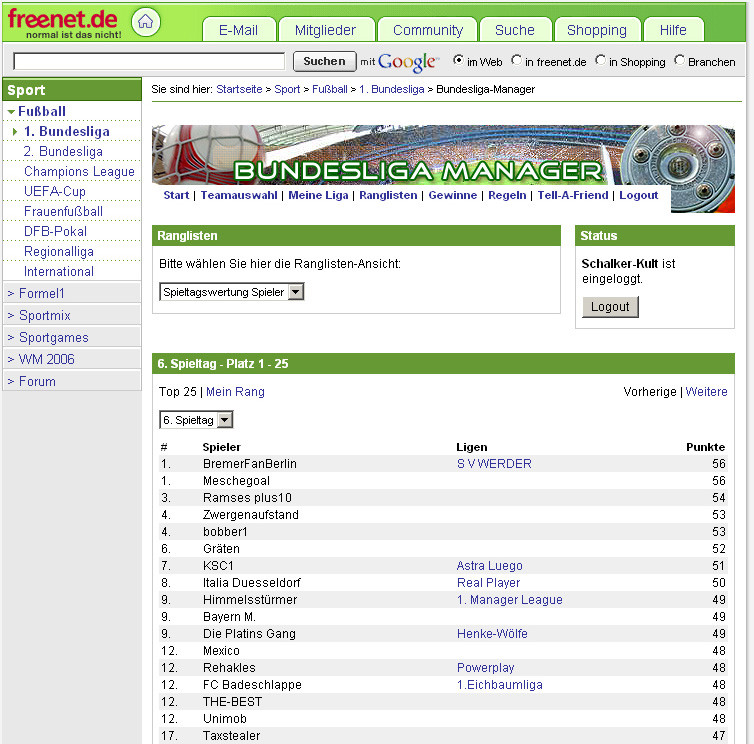Open Regeln in the manager menu
This screenshot has width=754, height=744.
[507, 195]
